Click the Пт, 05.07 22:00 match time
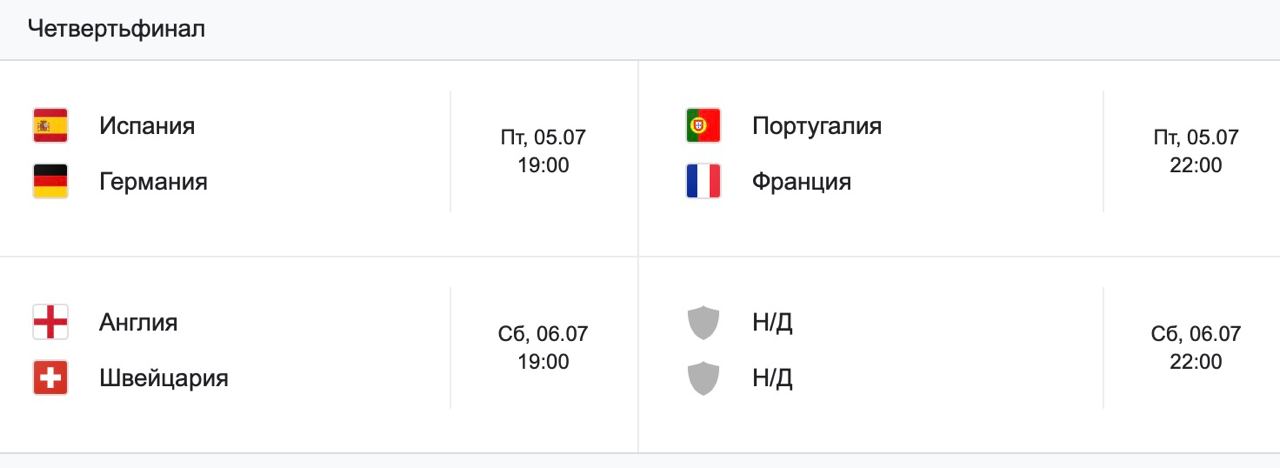 pos(1195,151)
